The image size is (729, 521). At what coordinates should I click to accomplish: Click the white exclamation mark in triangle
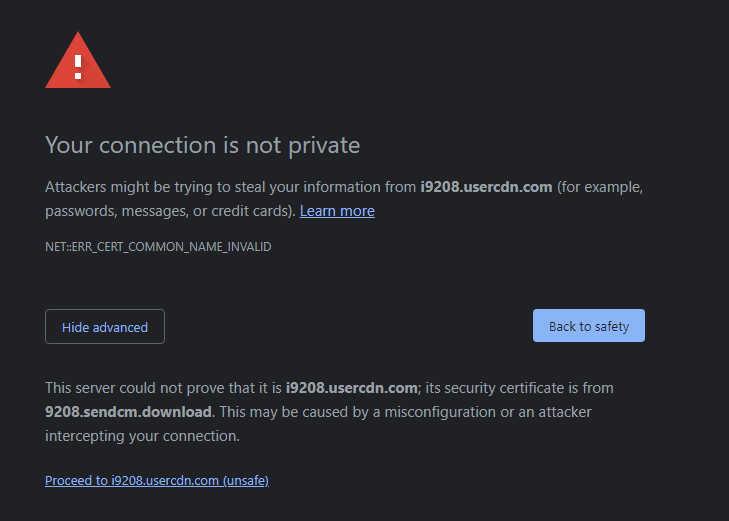78,66
